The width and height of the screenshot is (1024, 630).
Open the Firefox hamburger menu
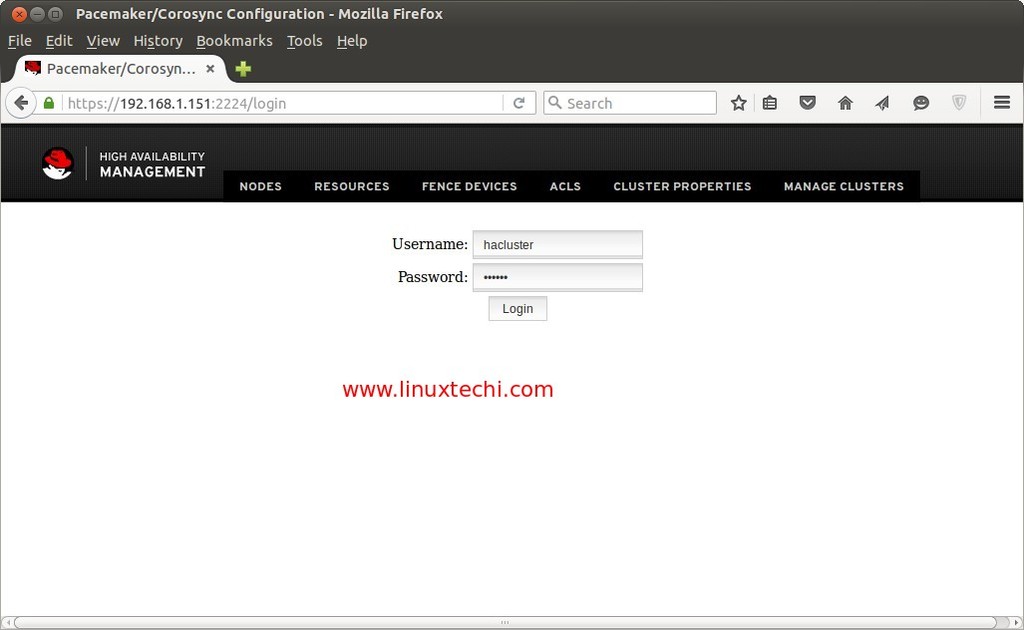click(x=1001, y=102)
